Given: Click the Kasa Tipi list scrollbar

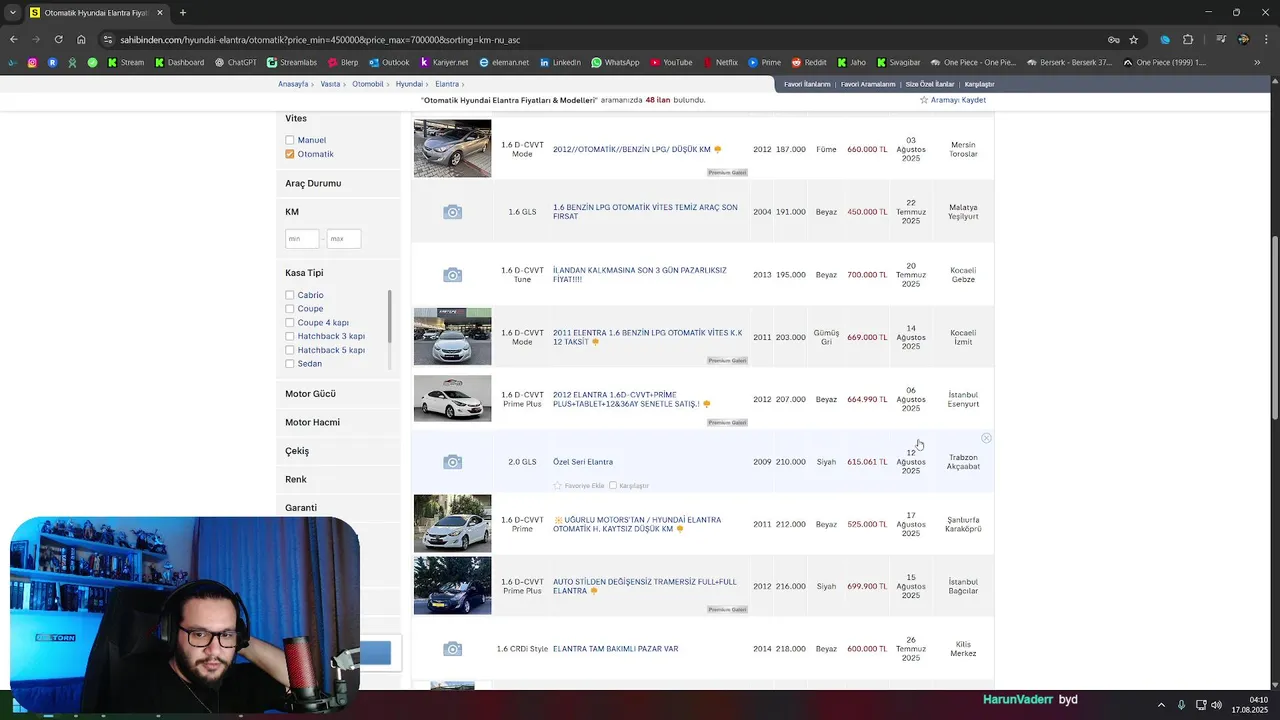Looking at the screenshot, I should click(389, 315).
